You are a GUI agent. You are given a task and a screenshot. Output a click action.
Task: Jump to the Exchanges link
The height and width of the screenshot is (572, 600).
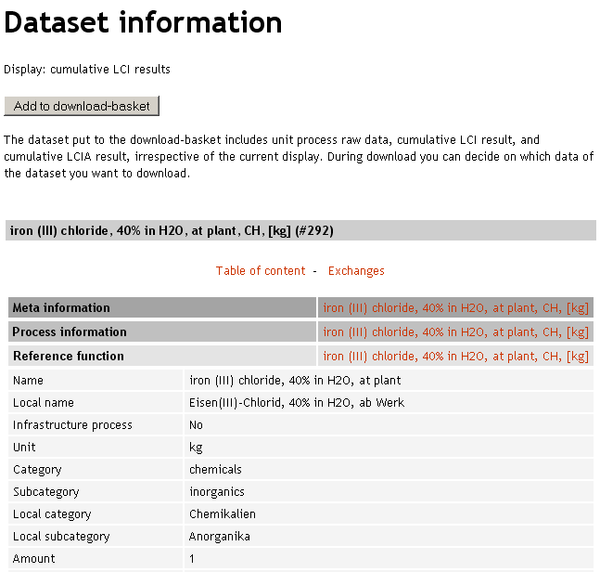pos(356,271)
